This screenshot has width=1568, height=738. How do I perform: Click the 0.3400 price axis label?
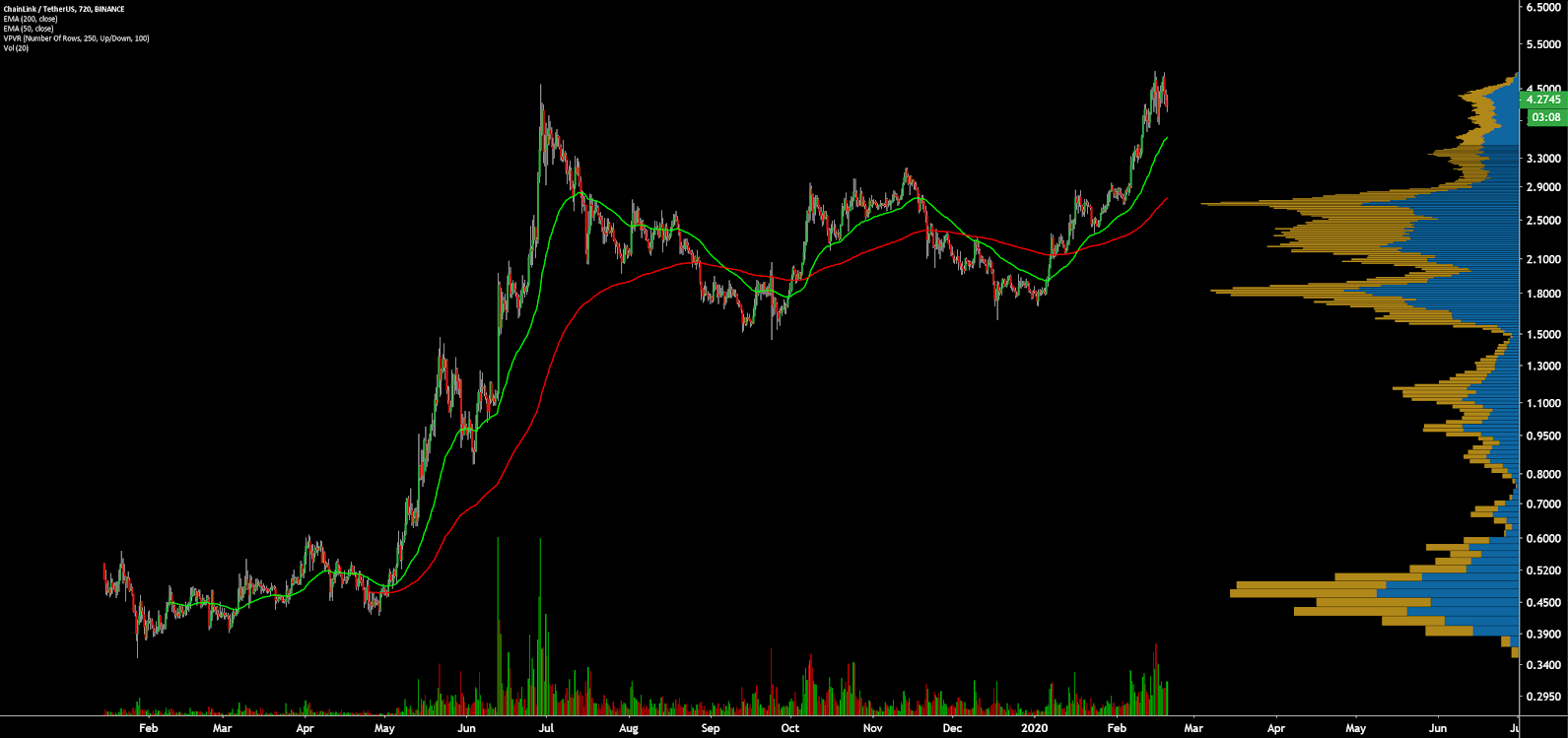coord(1543,665)
